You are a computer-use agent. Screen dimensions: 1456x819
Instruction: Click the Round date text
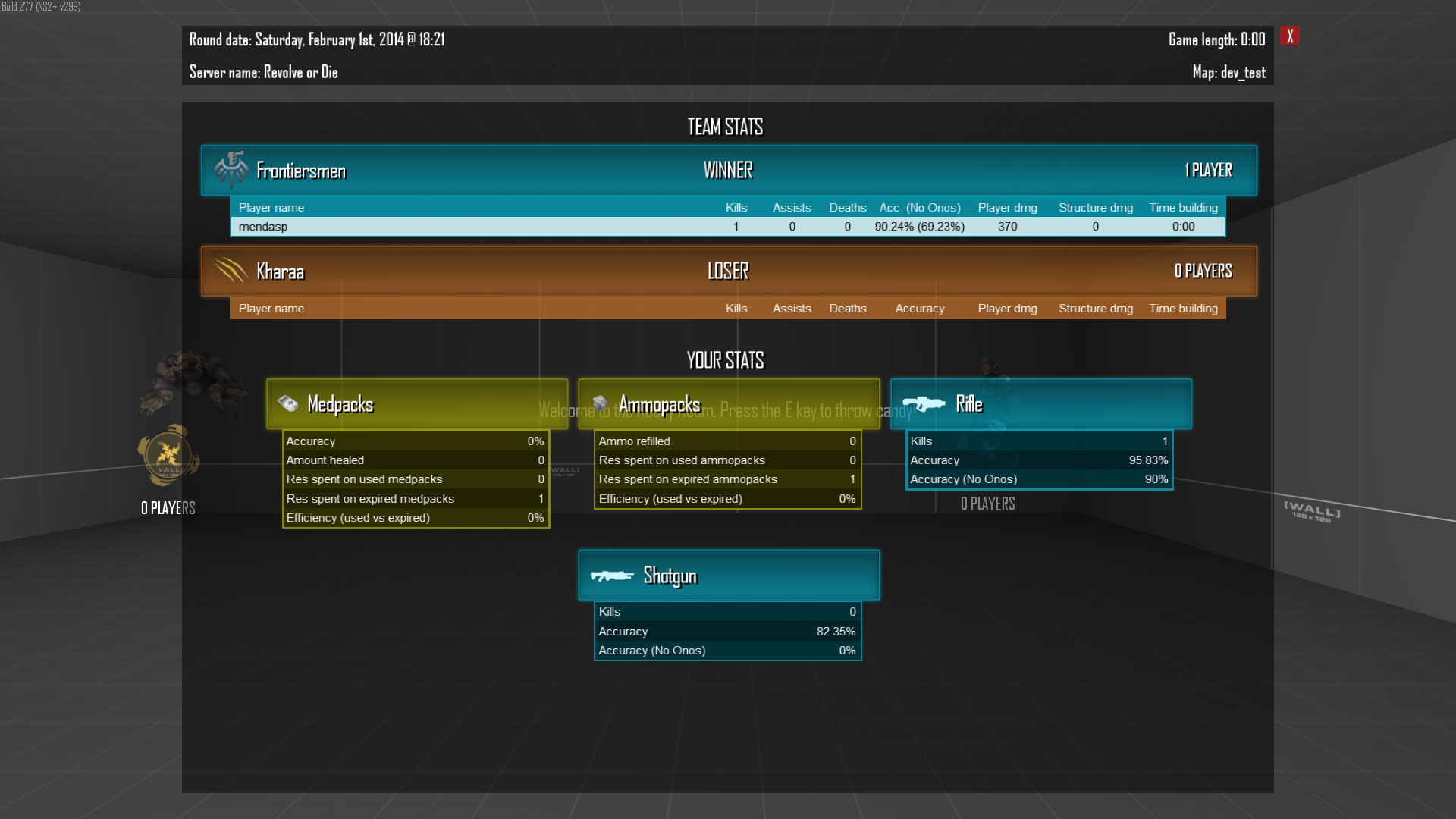[317, 39]
